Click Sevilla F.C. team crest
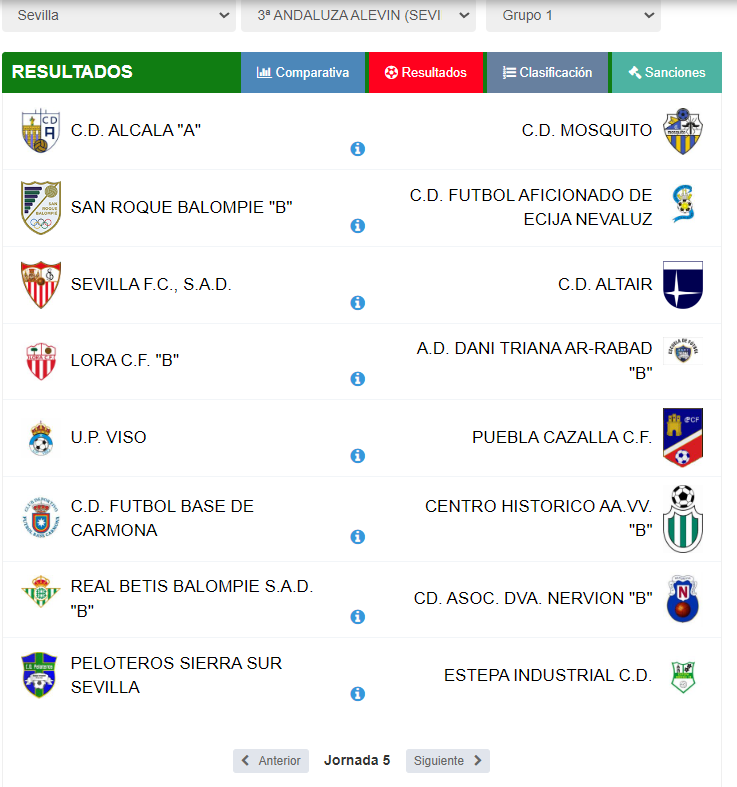This screenshot has width=737, height=787. click(41, 285)
